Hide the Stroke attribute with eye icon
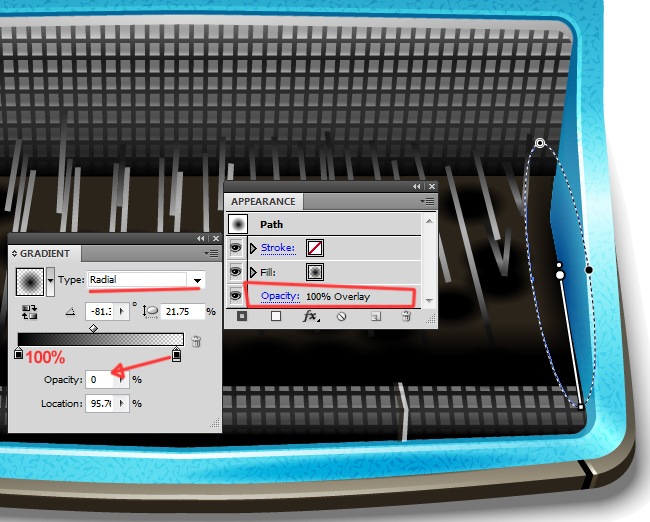 point(238,248)
